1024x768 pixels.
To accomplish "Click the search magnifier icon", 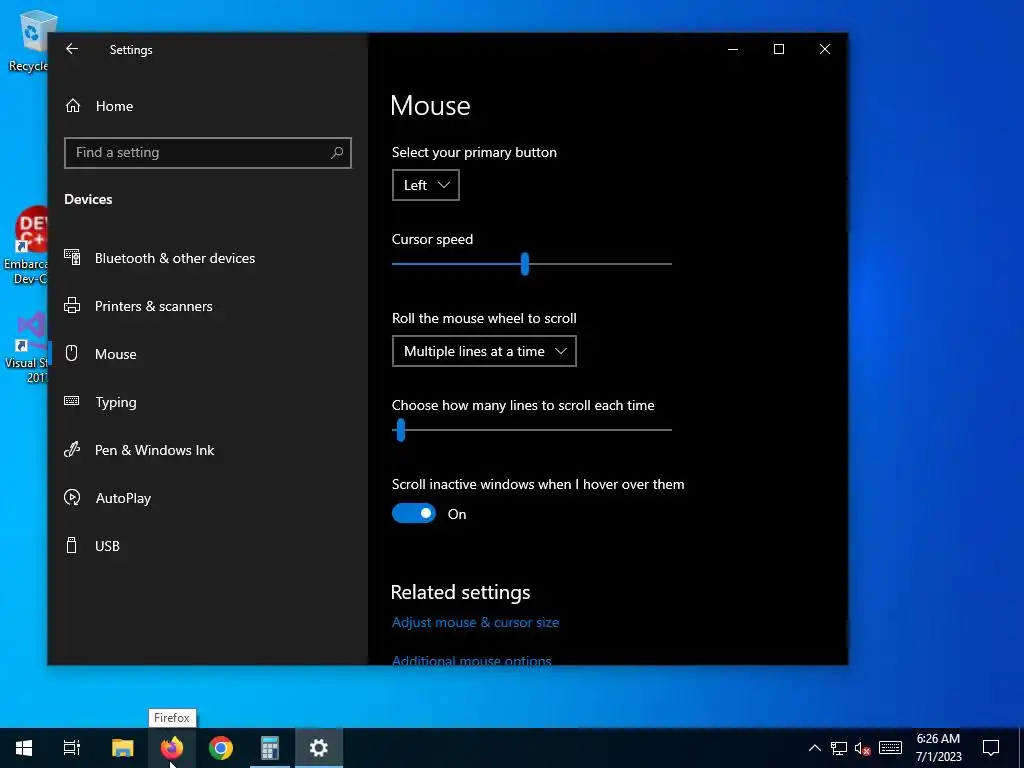I will pyautogui.click(x=336, y=152).
